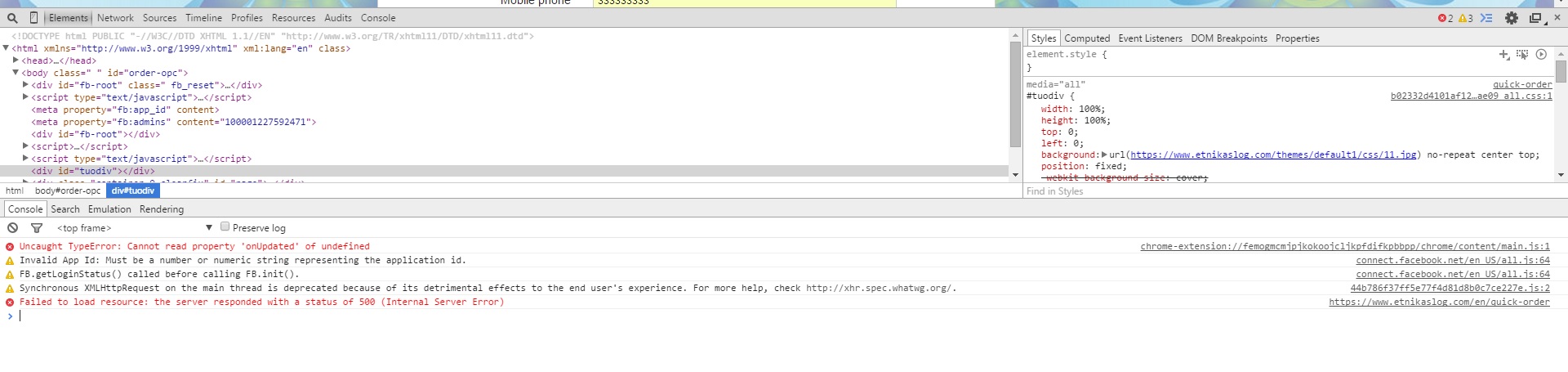Click the 'width: 100%' style declaration
Screen dimensions: 1568x372
pos(1073,109)
